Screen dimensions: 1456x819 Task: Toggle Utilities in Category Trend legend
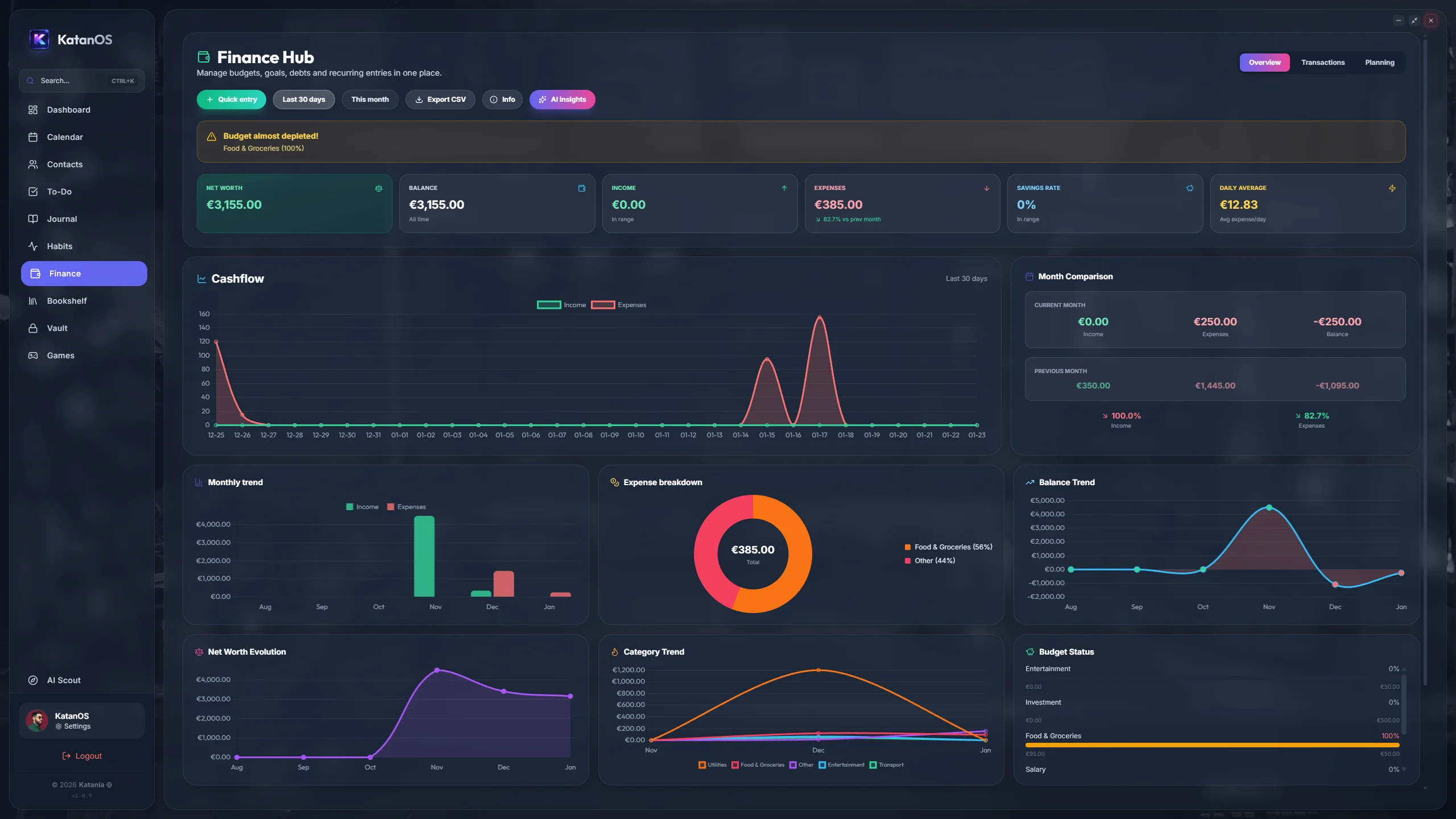click(x=712, y=765)
